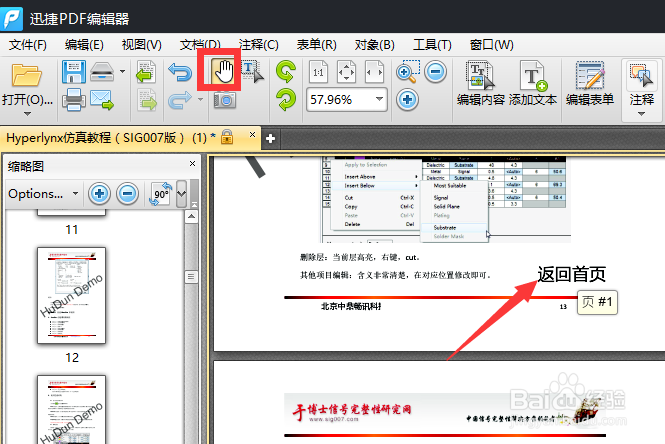Open the 表单(R) menu
Viewport: 665px width, 444px height.
(x=316, y=45)
